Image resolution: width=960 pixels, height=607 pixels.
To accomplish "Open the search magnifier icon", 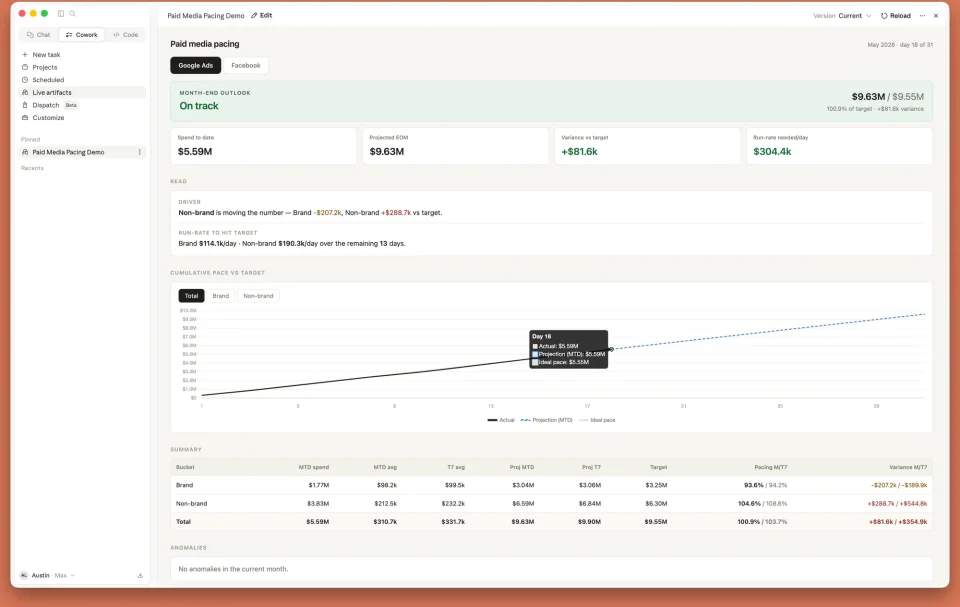I will [72, 13].
